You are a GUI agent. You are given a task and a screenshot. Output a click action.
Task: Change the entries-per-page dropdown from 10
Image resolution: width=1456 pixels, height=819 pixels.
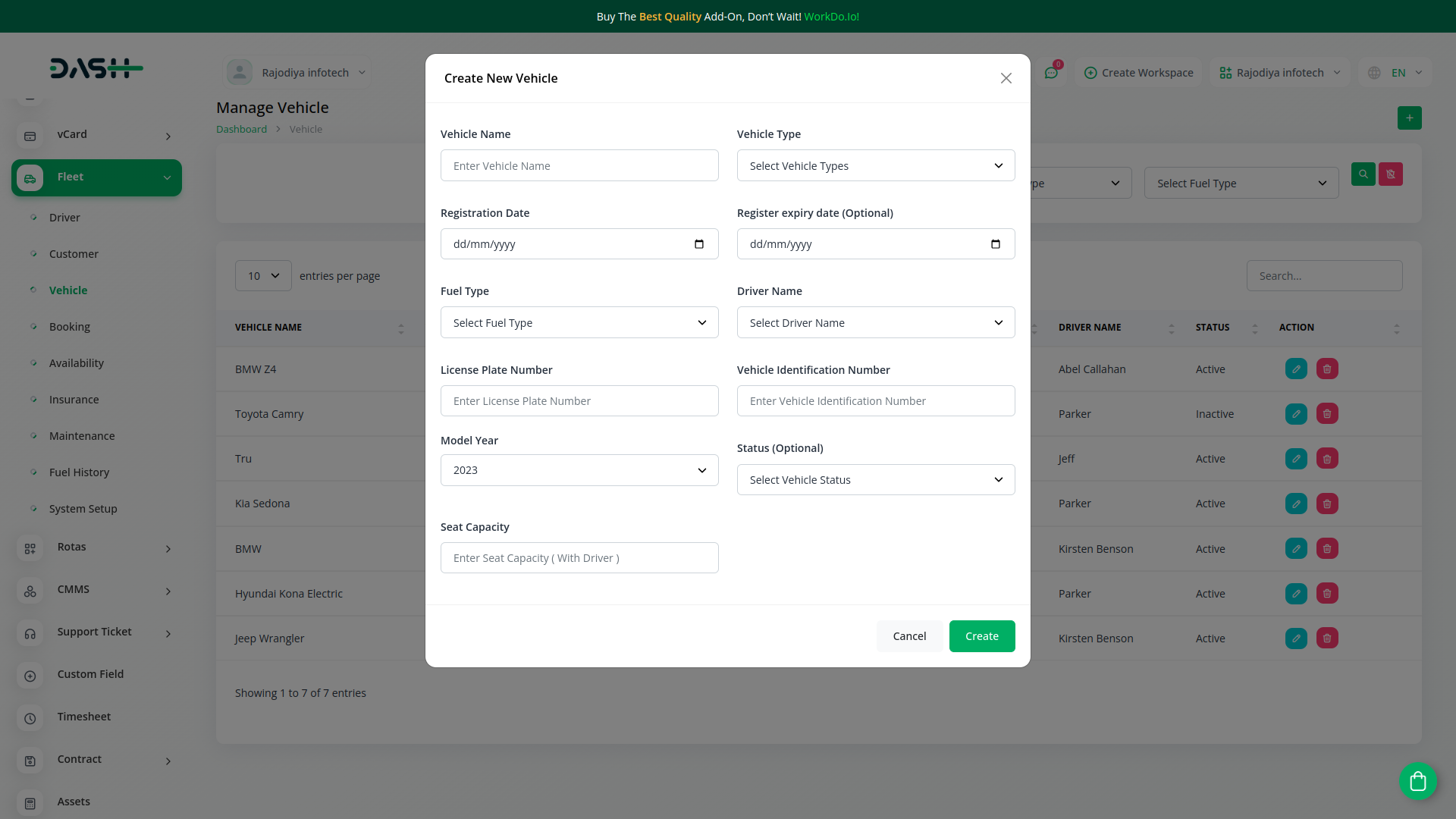pos(263,275)
